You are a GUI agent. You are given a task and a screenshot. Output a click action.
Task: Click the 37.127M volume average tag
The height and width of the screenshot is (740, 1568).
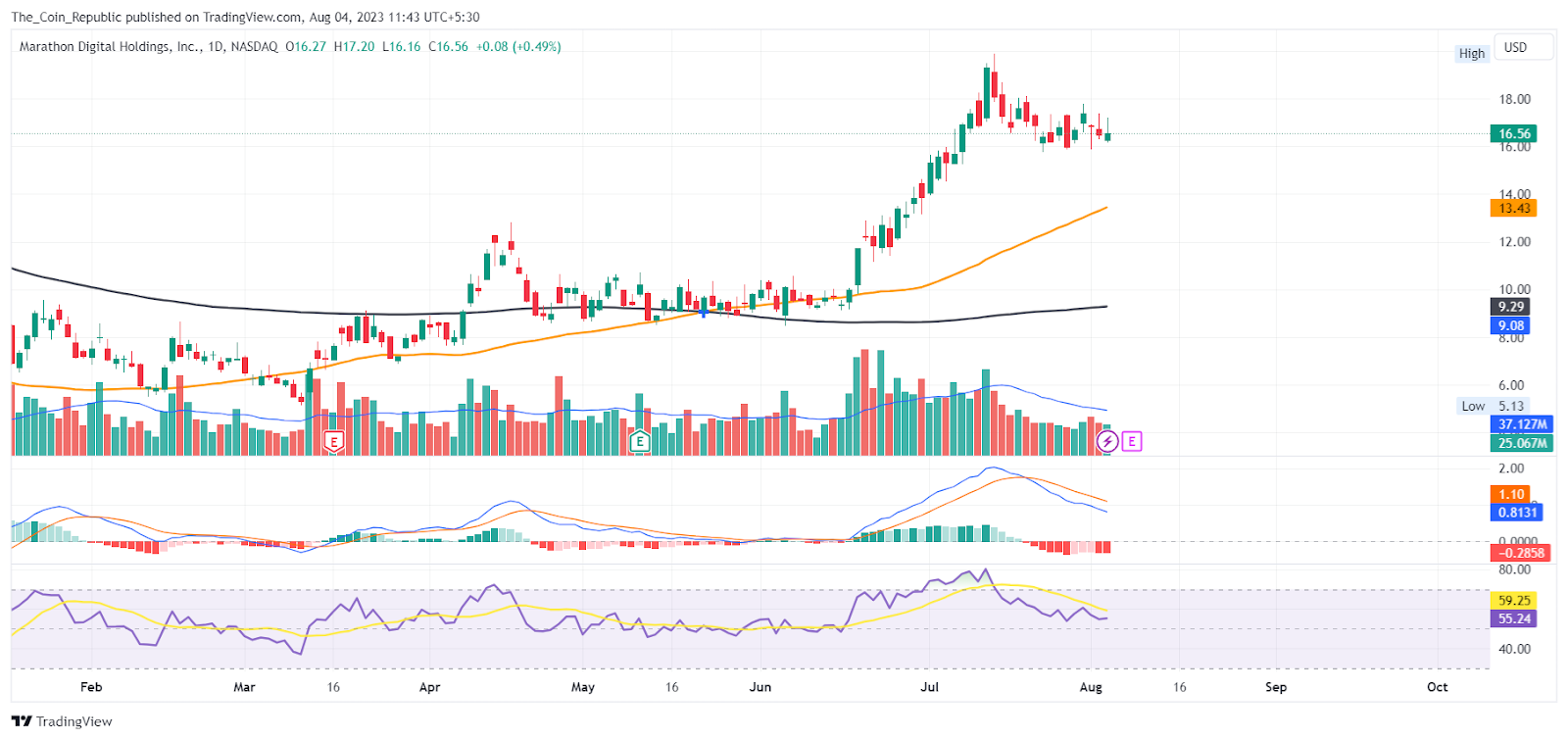(x=1522, y=424)
